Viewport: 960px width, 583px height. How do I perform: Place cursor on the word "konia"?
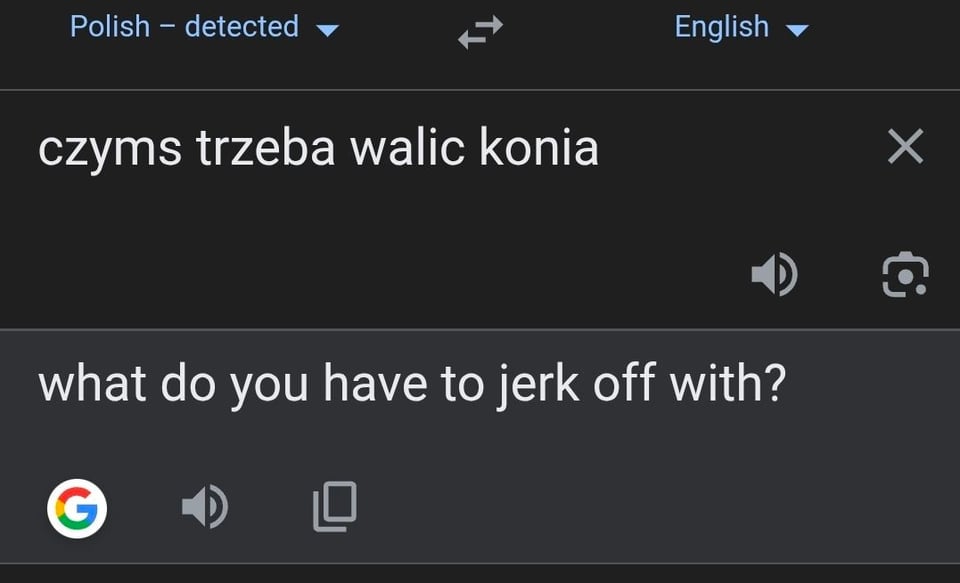click(x=539, y=148)
